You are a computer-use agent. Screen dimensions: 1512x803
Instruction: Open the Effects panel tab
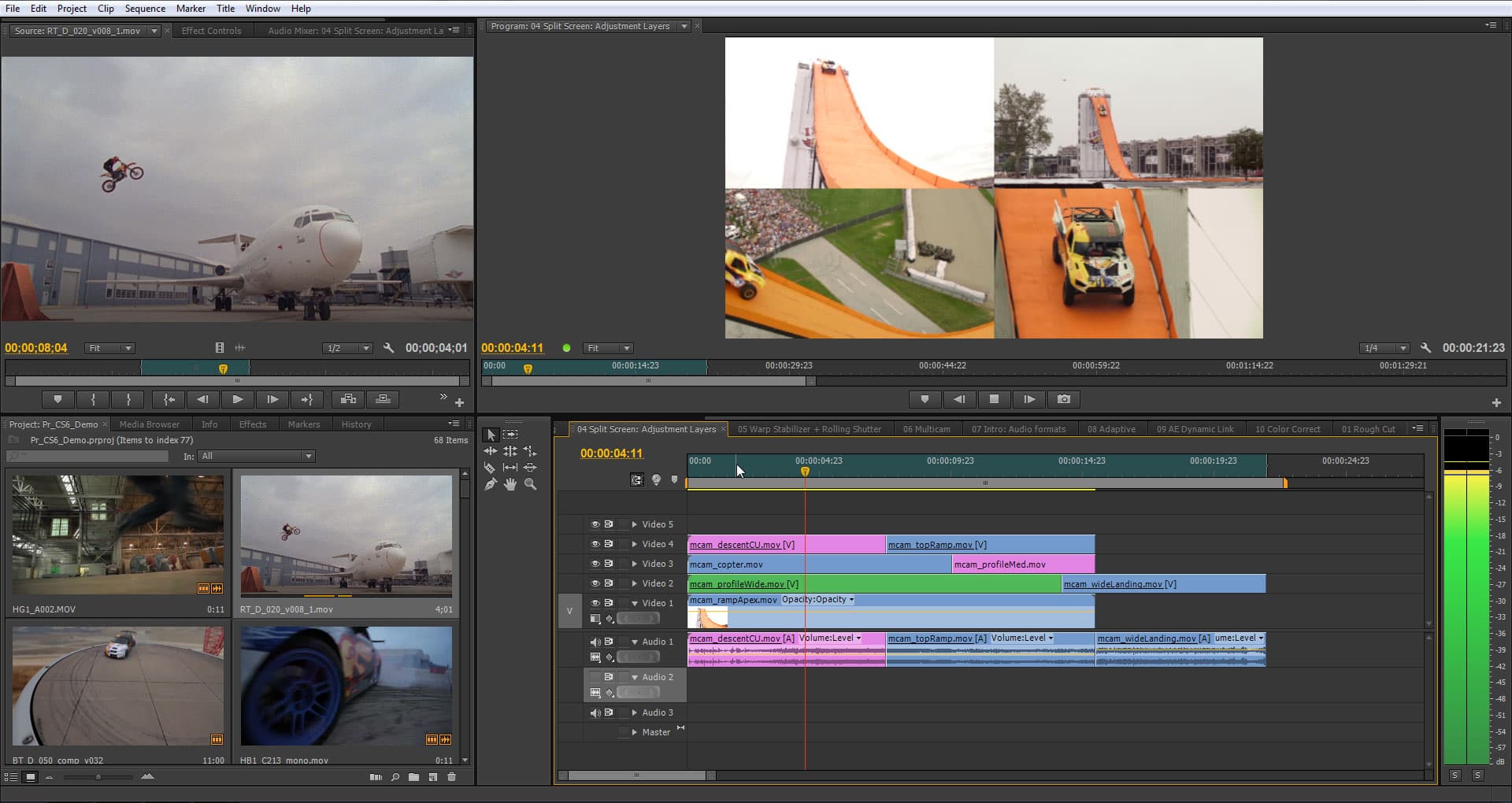click(x=253, y=424)
